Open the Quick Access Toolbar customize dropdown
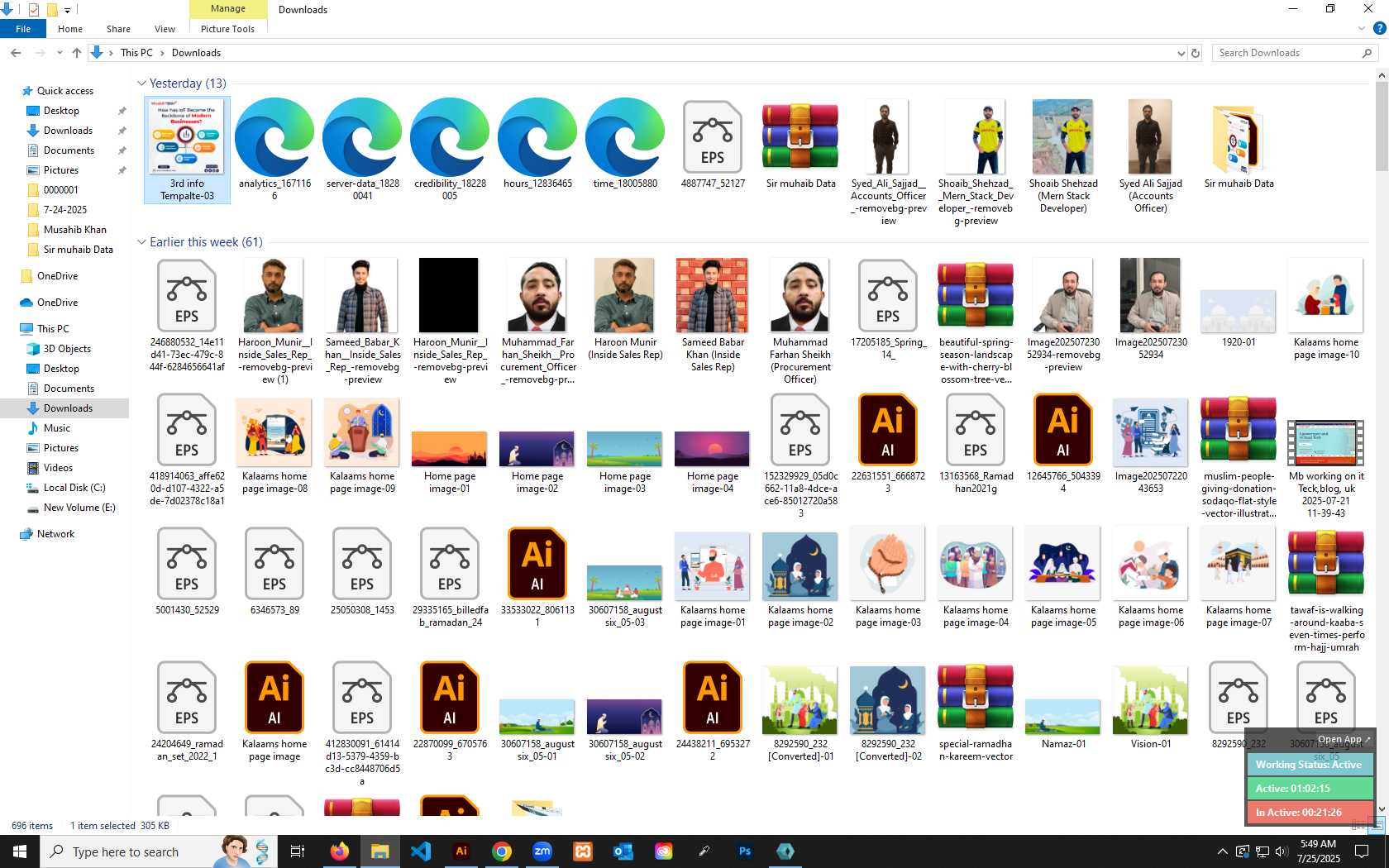This screenshot has height=868, width=1389. point(67,10)
